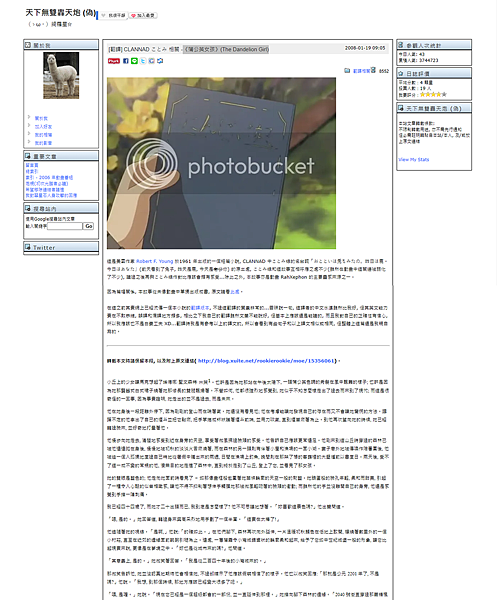Image resolution: width=497 pixels, height=600 pixels.
Task: Click the 關於我 panel header icon
Action: pos(28,45)
